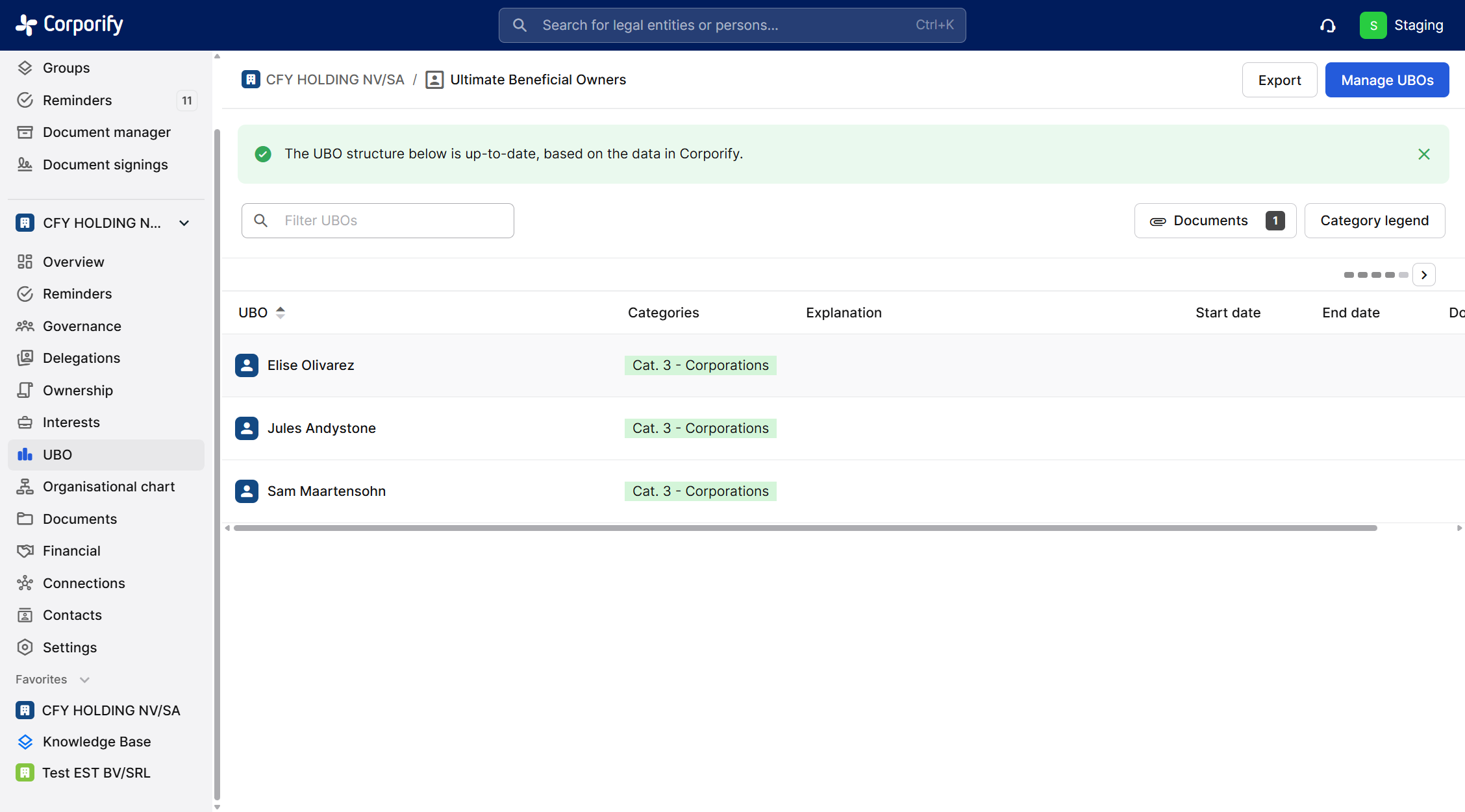Open Ownership menu item

(x=78, y=390)
